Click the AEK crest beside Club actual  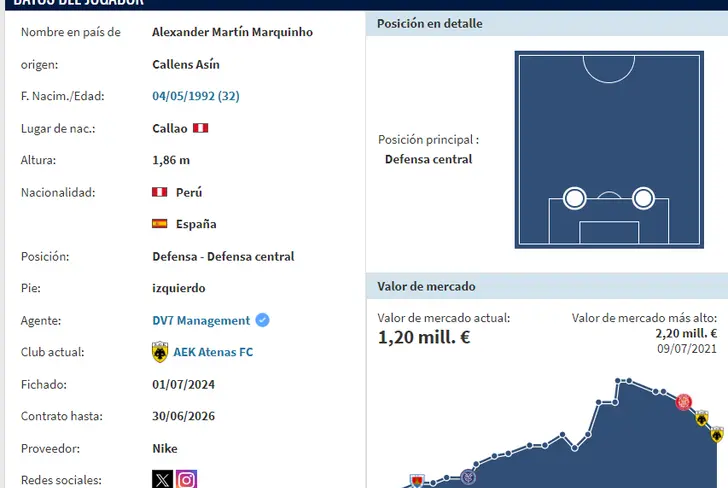[160, 352]
